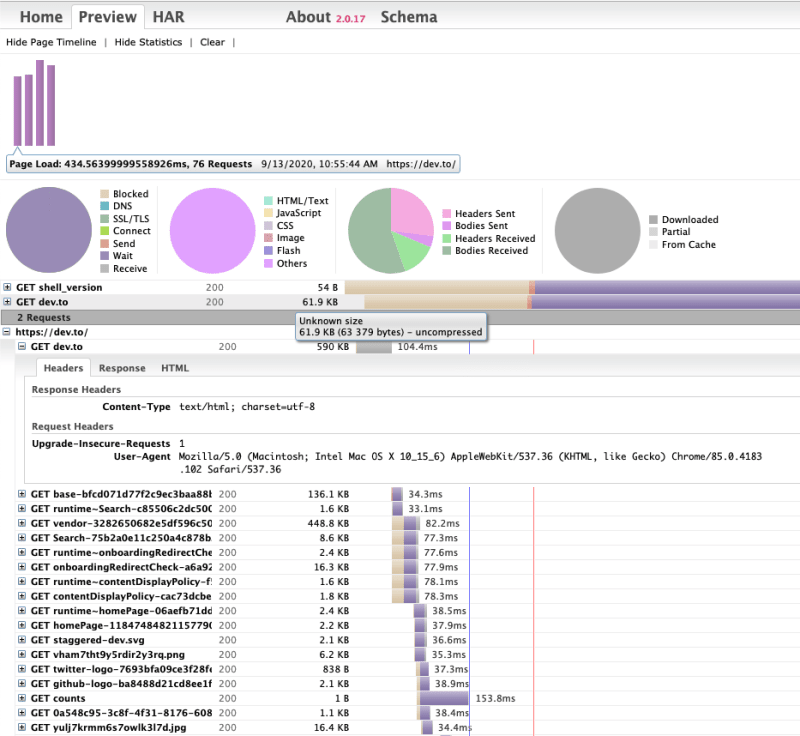Screen dimensions: 800x736
Task: Expand the GET shell_version request
Action: (7, 287)
